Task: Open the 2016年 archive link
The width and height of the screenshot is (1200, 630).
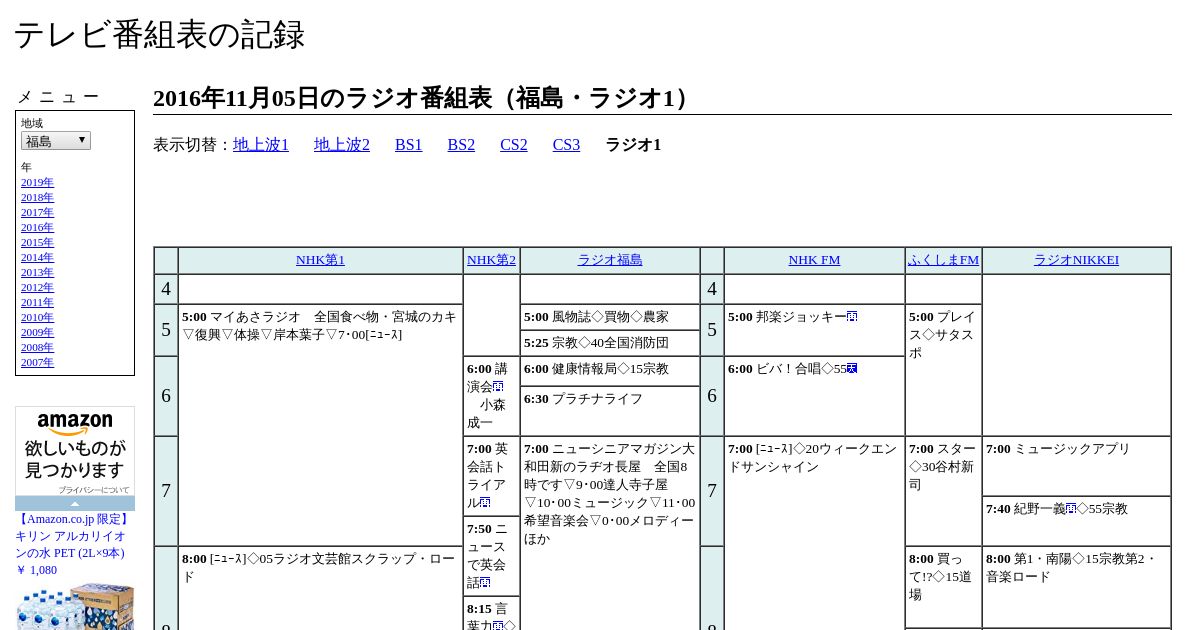Action: 37,227
